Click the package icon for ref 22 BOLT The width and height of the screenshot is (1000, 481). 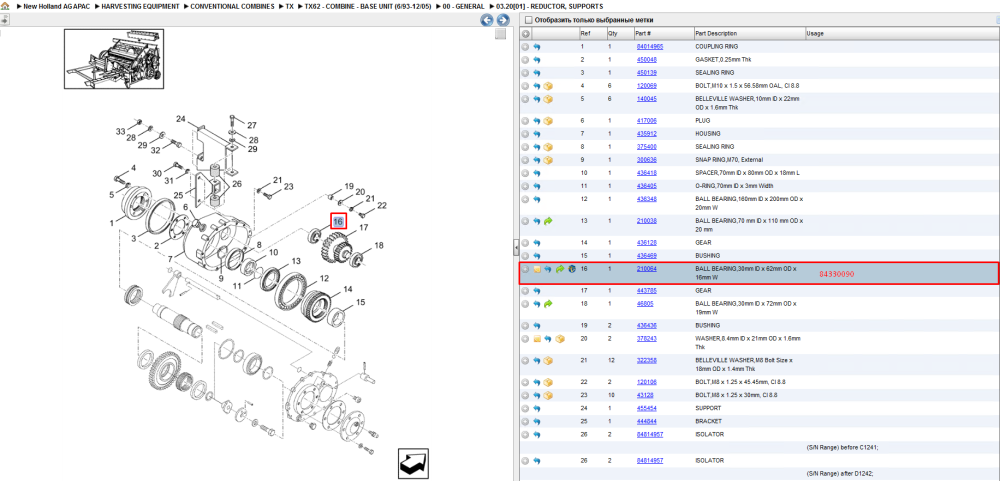(x=548, y=382)
